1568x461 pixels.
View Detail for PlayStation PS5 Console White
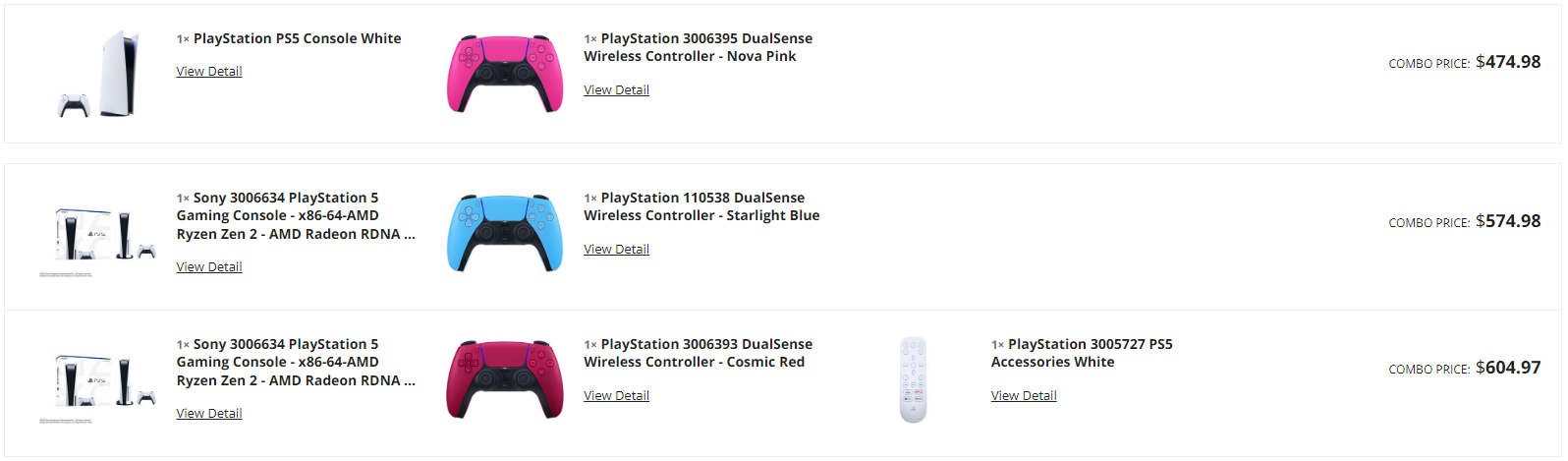pos(209,72)
